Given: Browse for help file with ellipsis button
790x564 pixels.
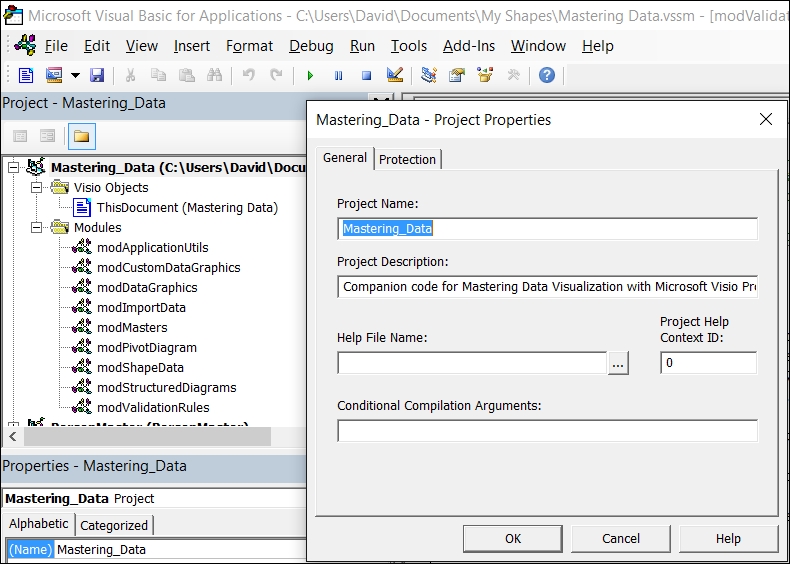Looking at the screenshot, I should point(618,363).
